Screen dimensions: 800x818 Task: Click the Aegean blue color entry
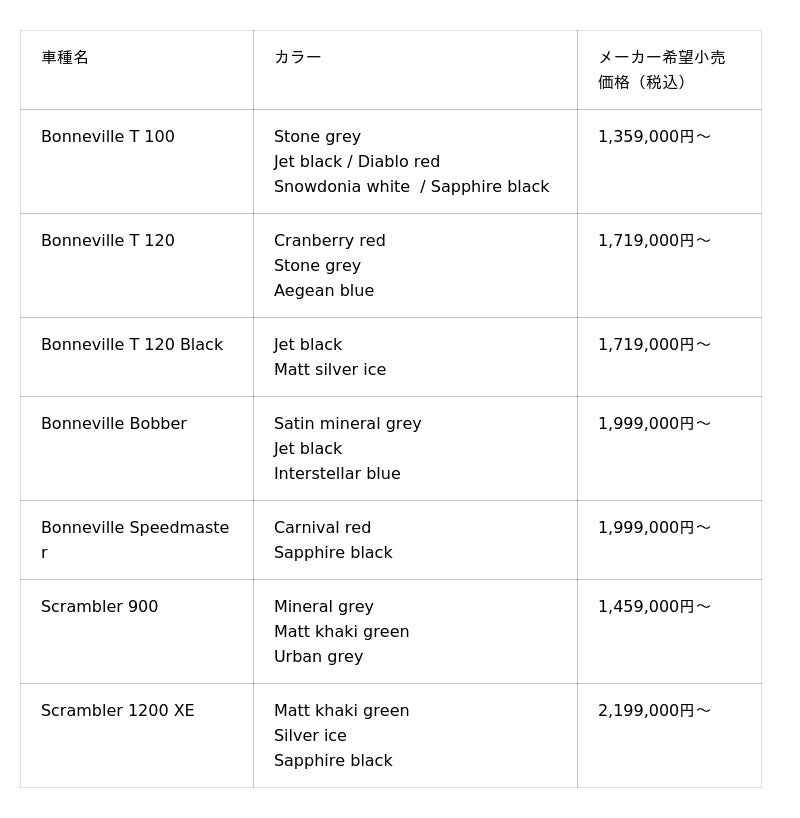pyautogui.click(x=324, y=291)
